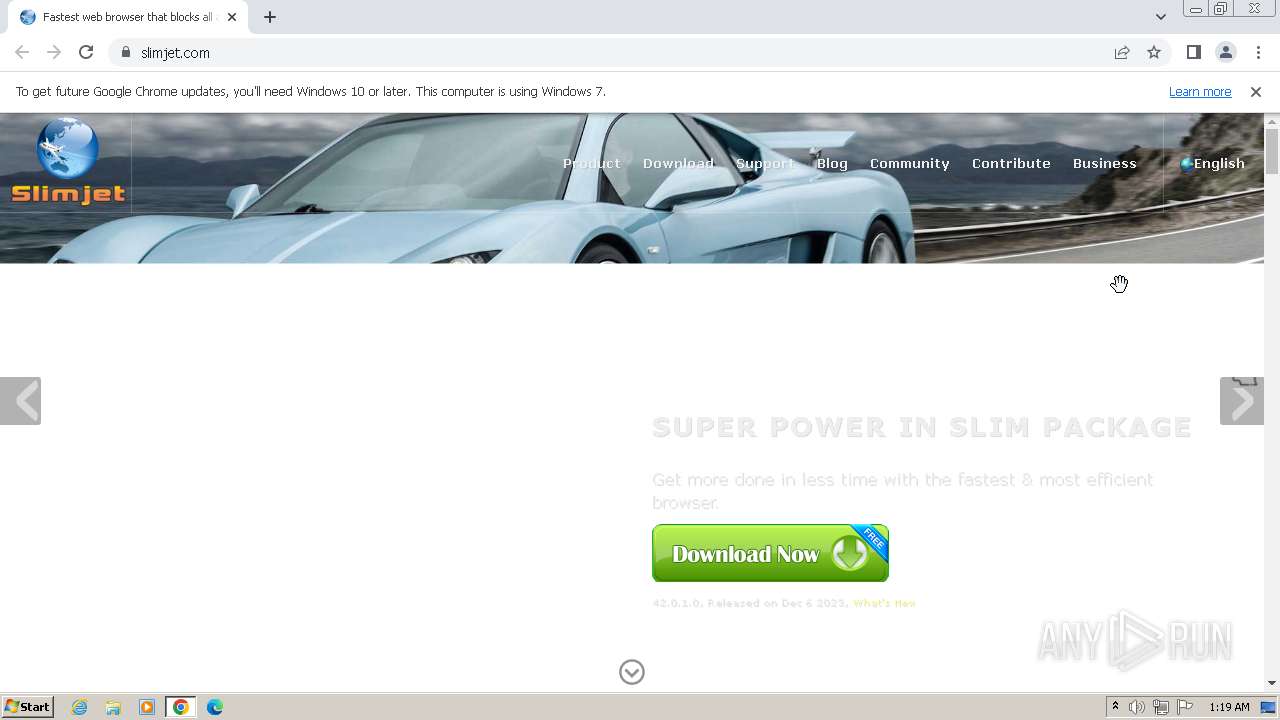Open the What's New link
Image resolution: width=1280 pixels, height=720 pixels.
pos(884,603)
